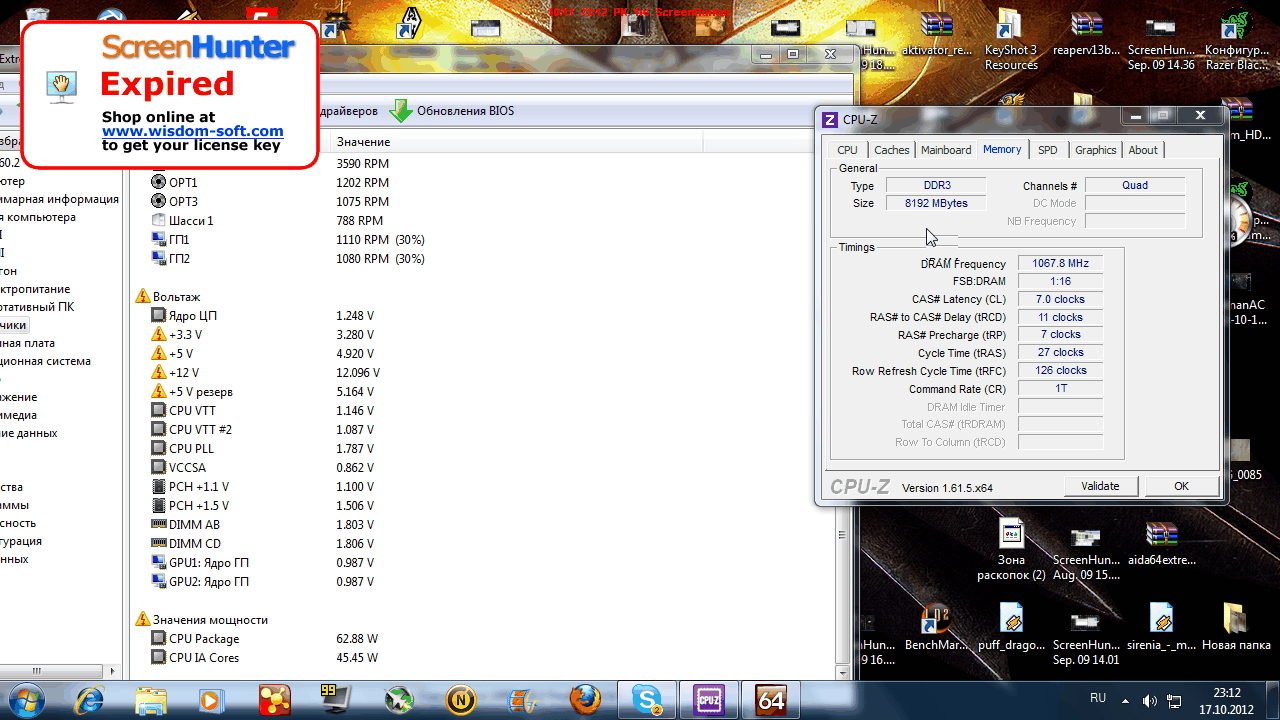Show hidden system tray icons
Viewport: 1280px width, 720px height.
pos(1125,700)
